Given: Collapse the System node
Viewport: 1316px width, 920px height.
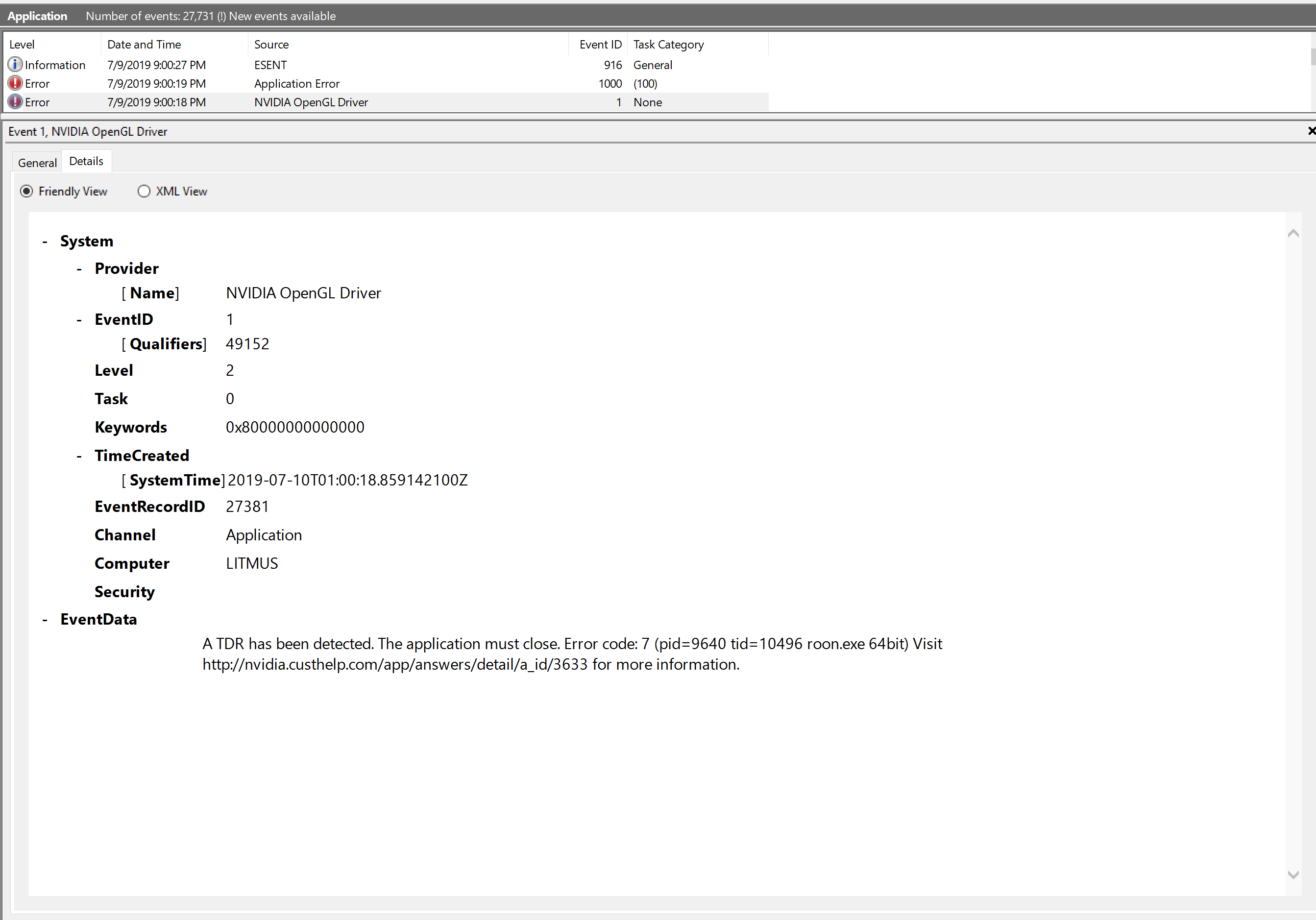Looking at the screenshot, I should (45, 242).
